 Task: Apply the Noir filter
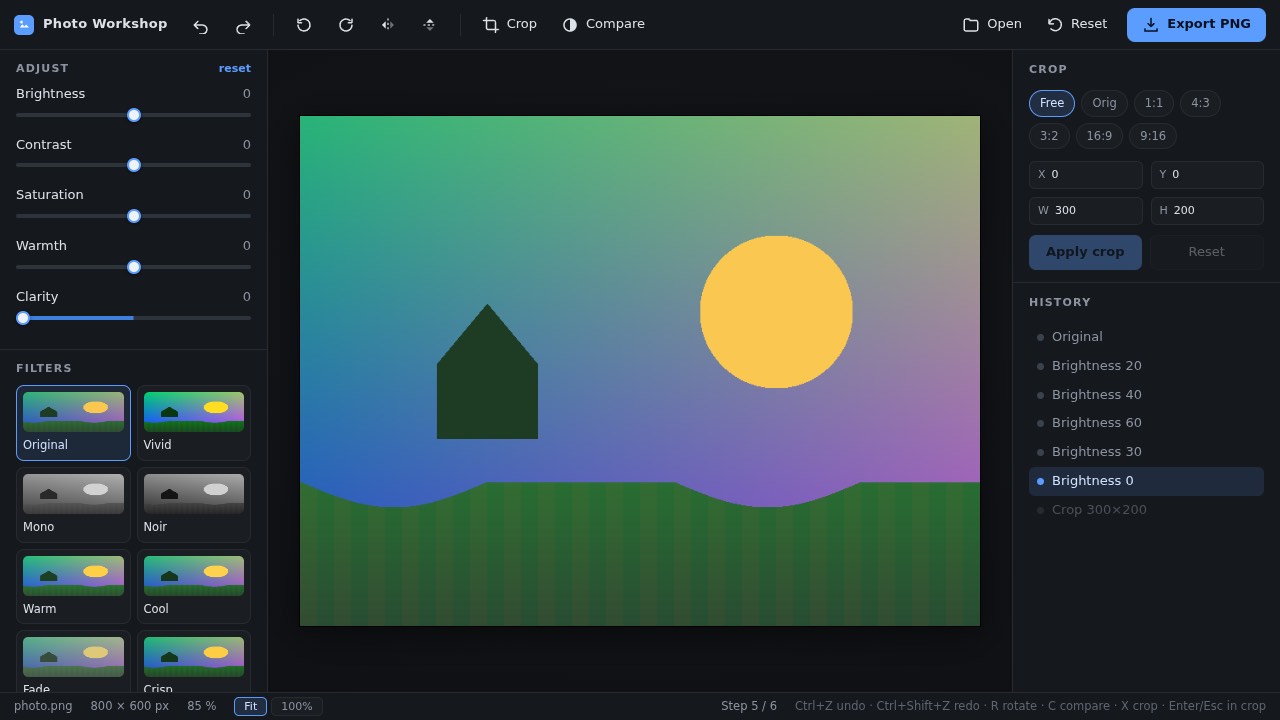194,505
